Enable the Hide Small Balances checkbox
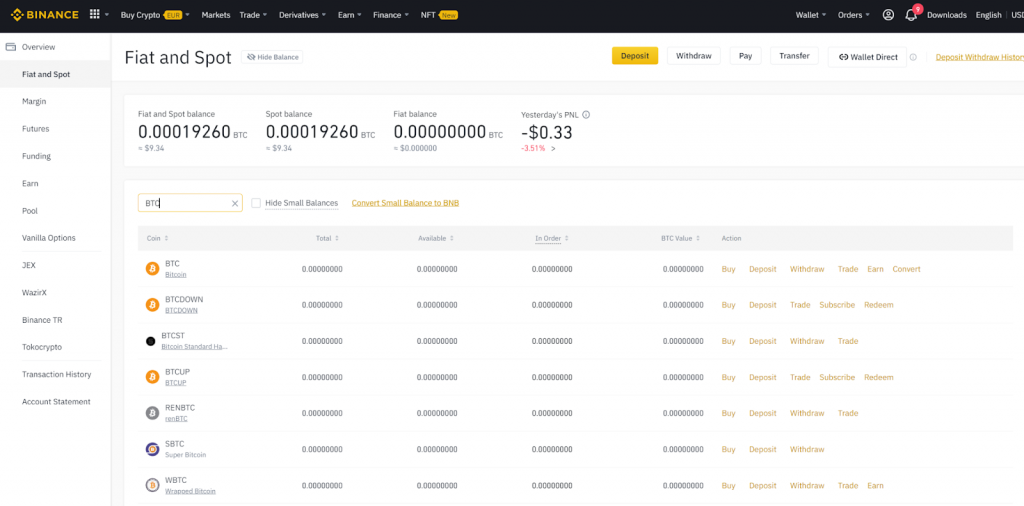 (x=256, y=203)
